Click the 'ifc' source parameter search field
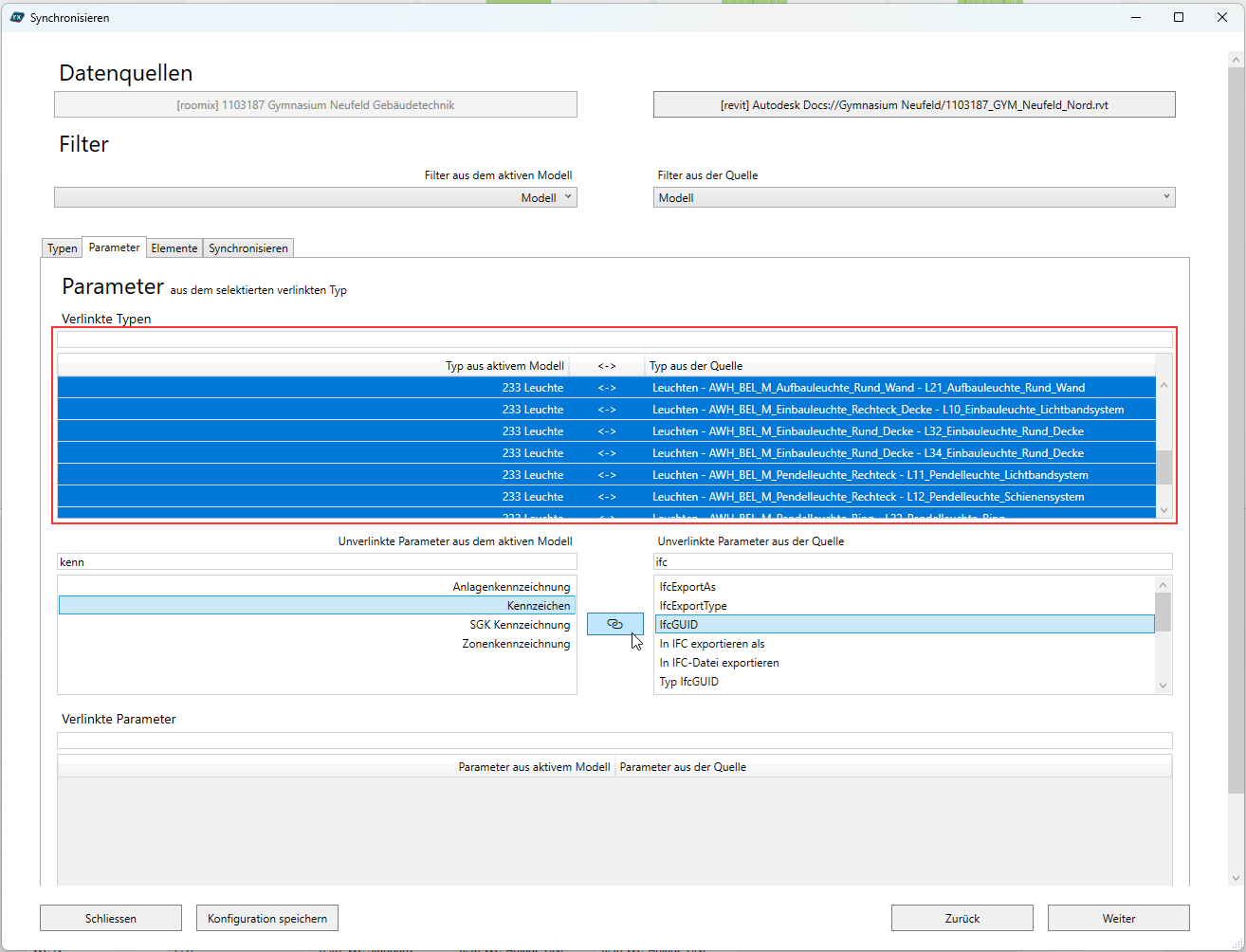This screenshot has height=952, width=1246. (912, 562)
